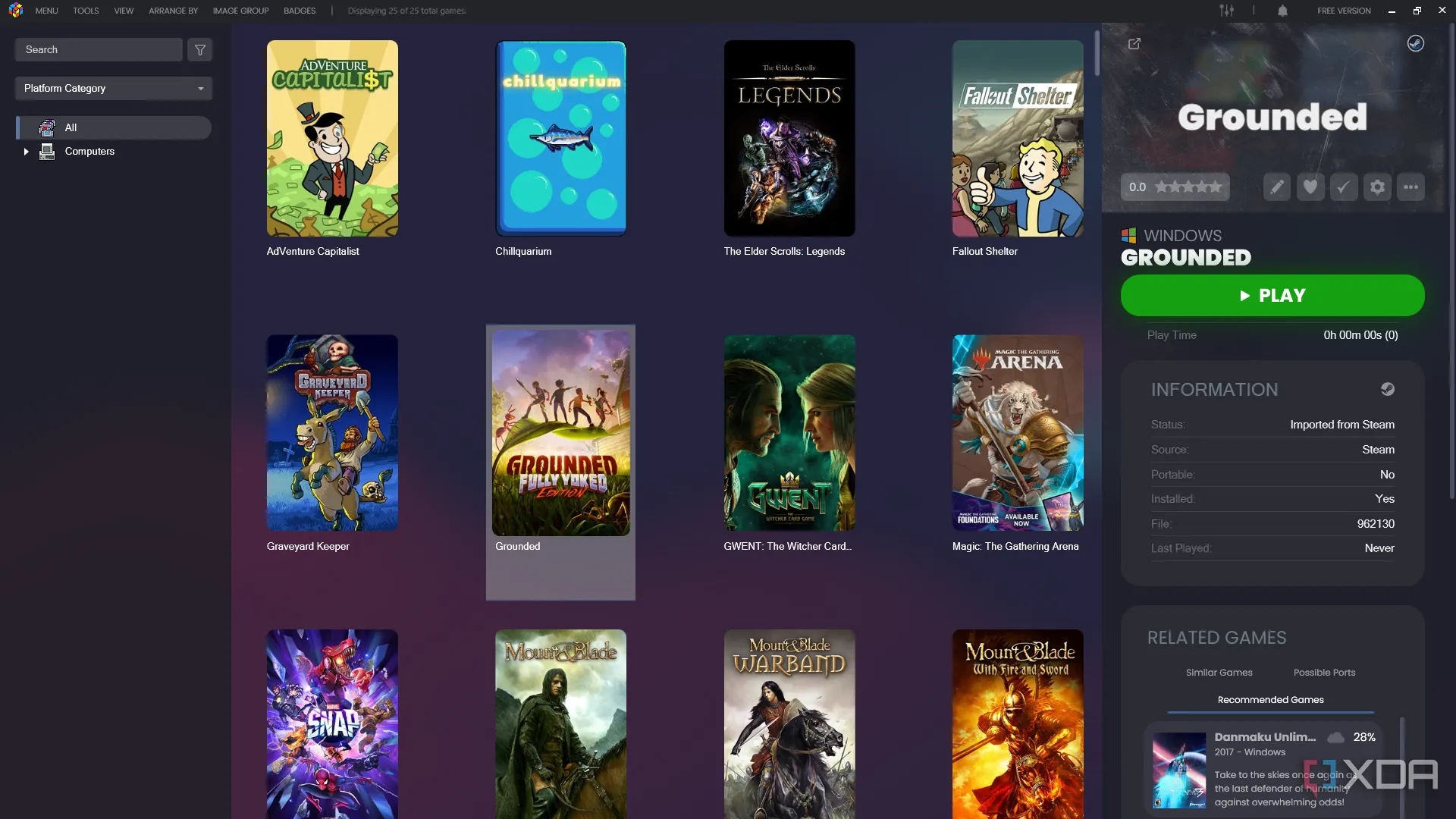Open the three-dots more options for Grounded
The width and height of the screenshot is (1456, 819).
(x=1410, y=187)
